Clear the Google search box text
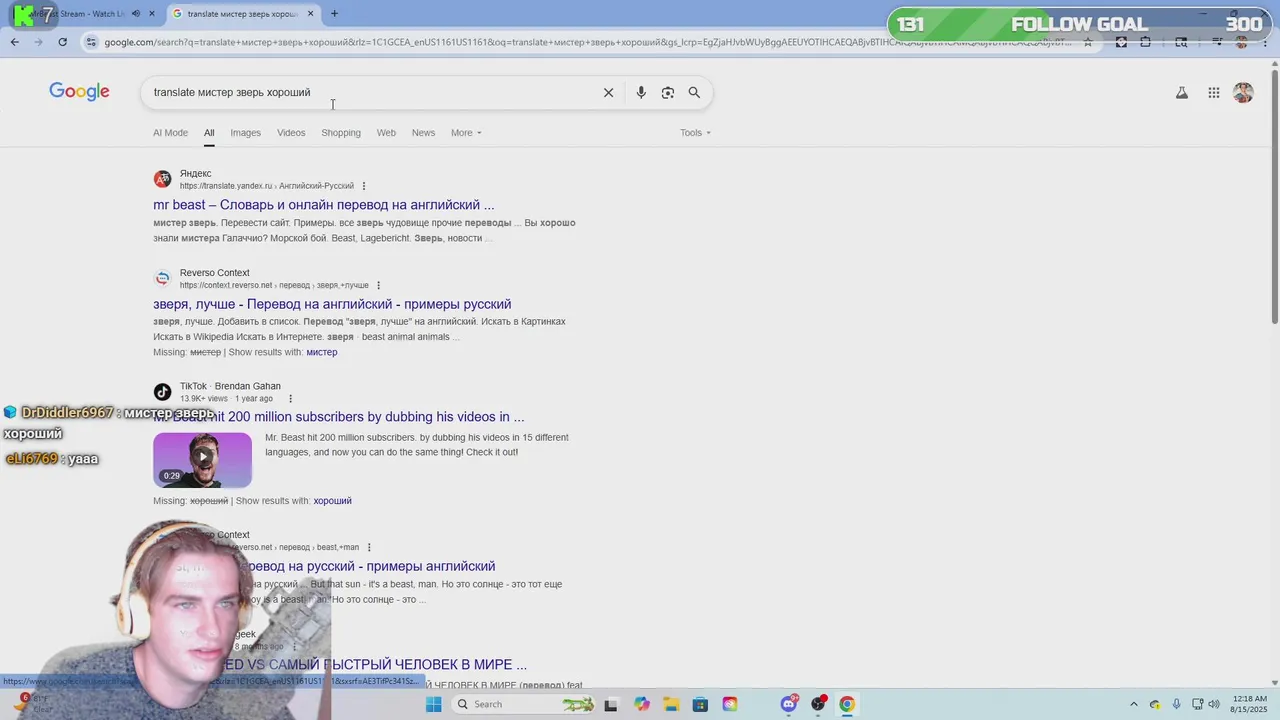Screen dimensions: 1280x720 tap(608, 92)
